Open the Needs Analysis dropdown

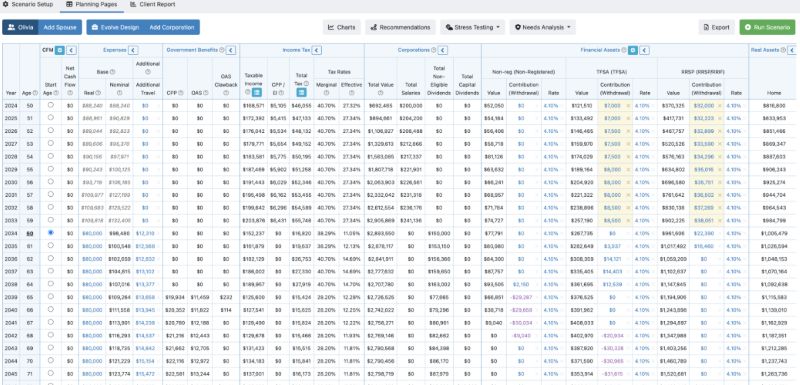click(x=542, y=27)
